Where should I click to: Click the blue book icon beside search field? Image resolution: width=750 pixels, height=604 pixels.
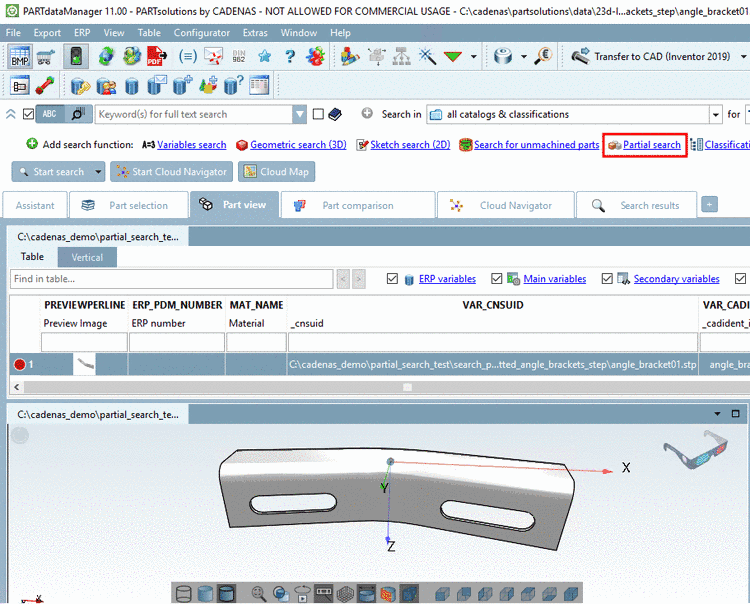[x=335, y=114]
